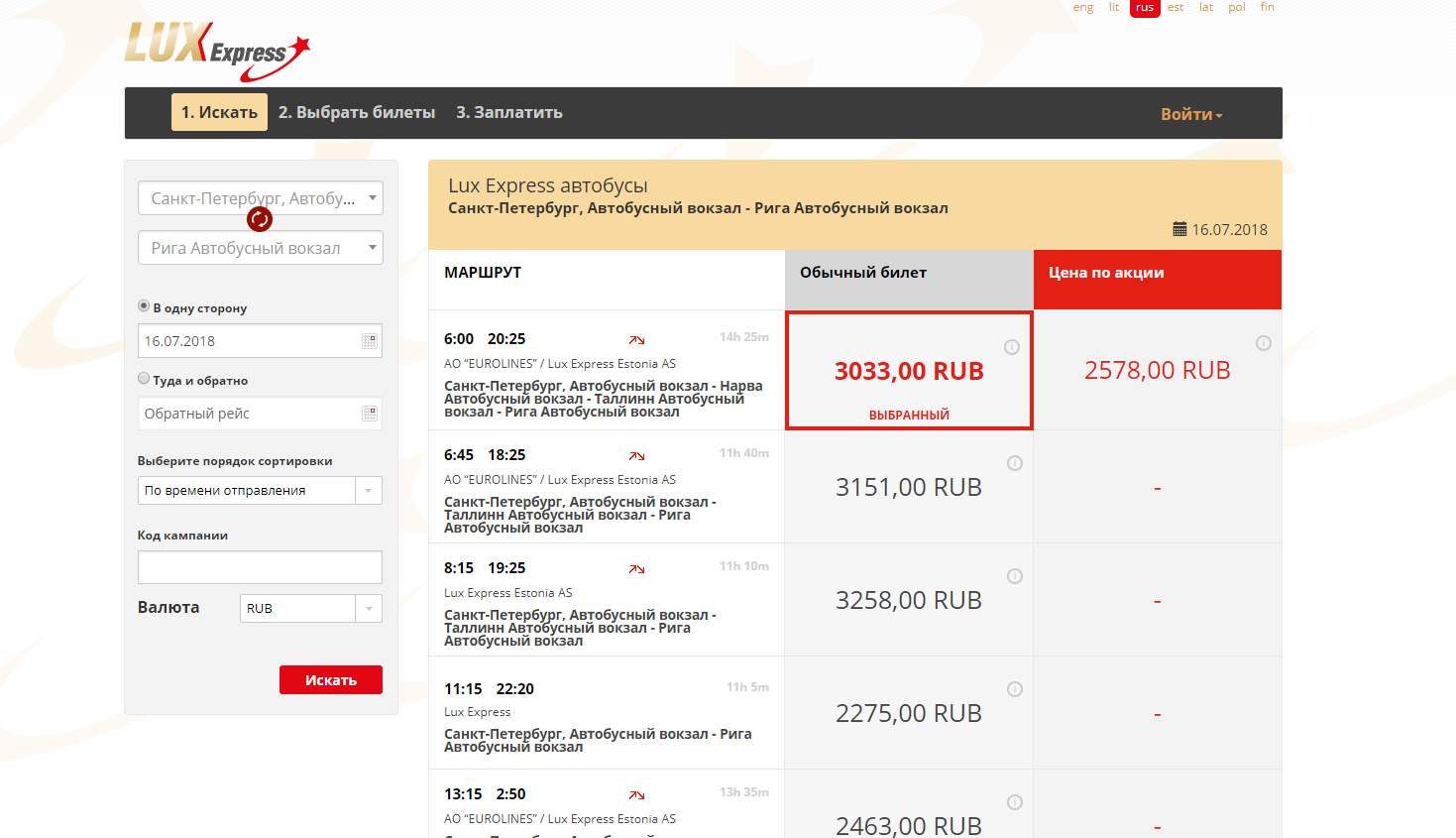The width and height of the screenshot is (1456, 838).
Task: Switch language to rus
Action: [x=1145, y=8]
